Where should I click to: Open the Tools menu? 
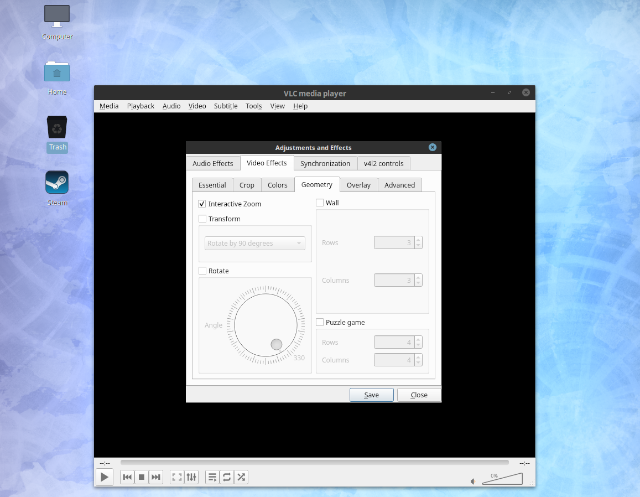tap(253, 106)
